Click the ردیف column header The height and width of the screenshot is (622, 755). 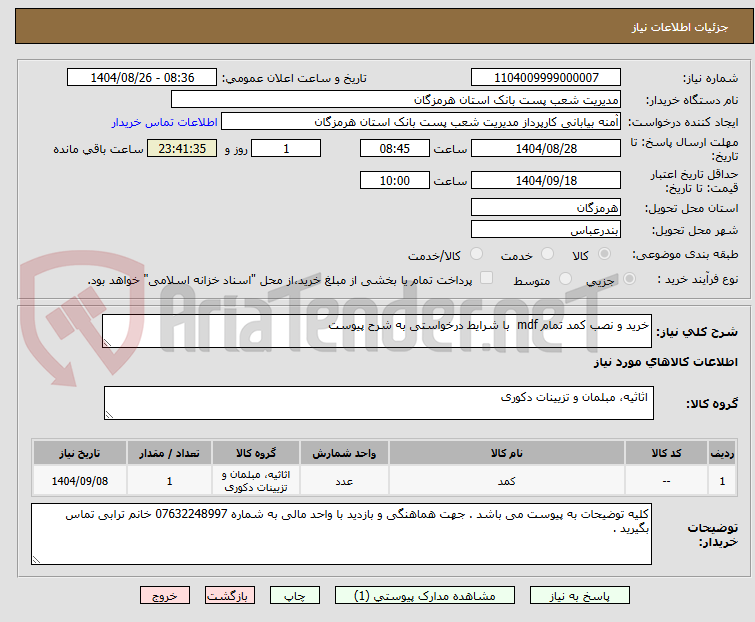722,453
